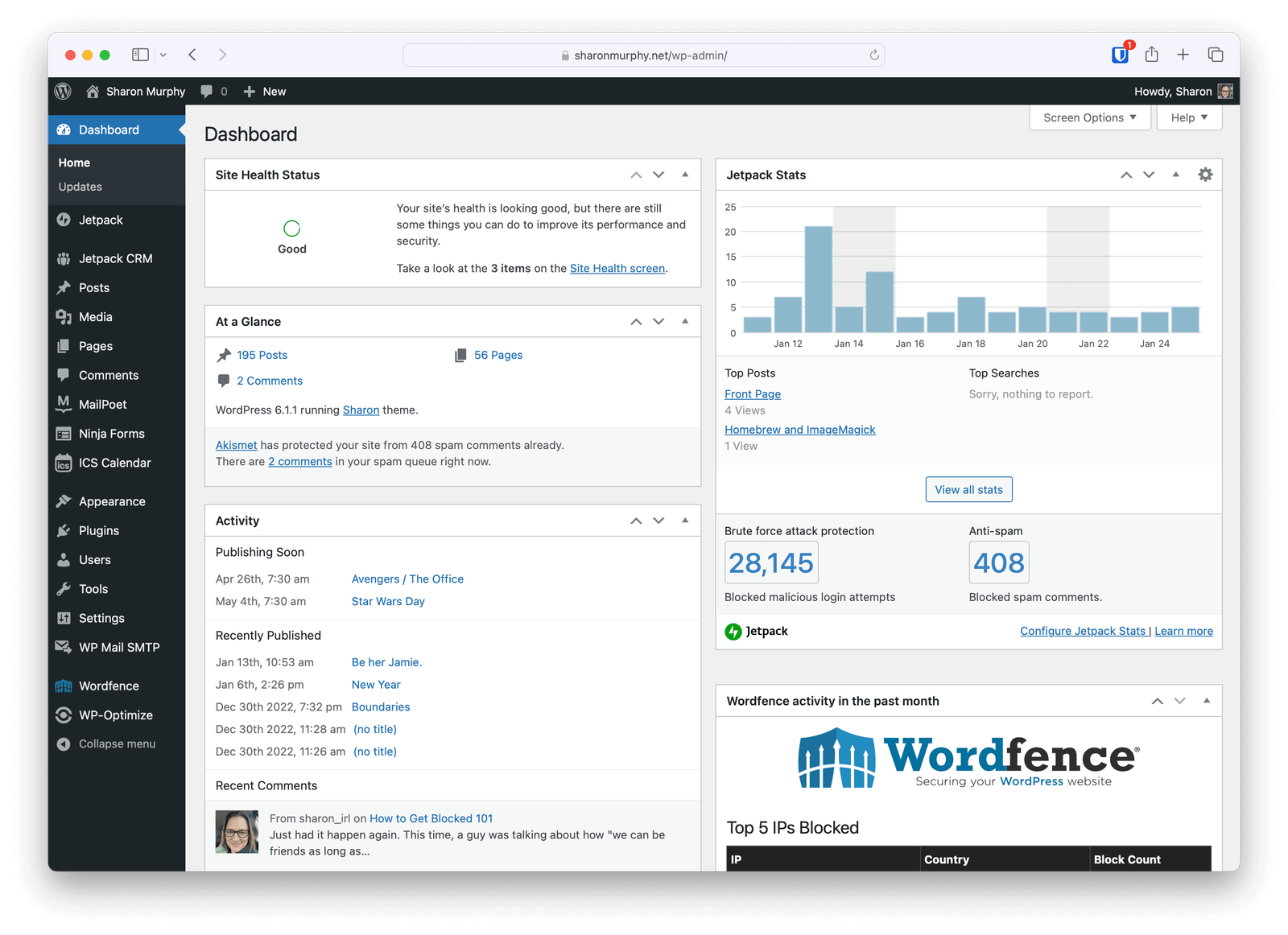The image size is (1288, 935).
Task: Open the Site Health screen link
Action: [617, 269]
